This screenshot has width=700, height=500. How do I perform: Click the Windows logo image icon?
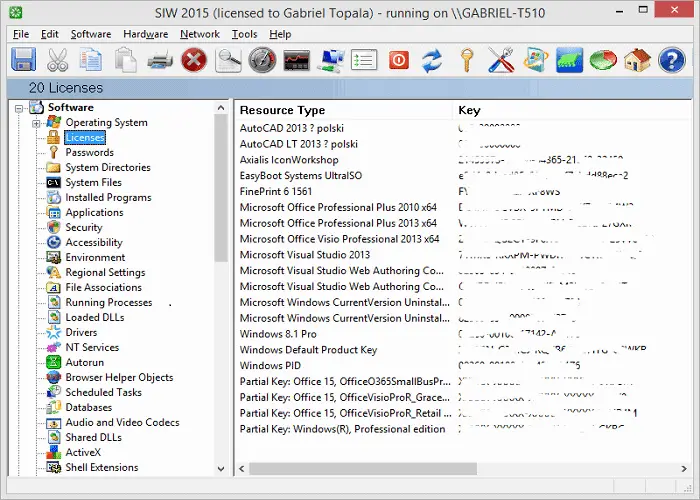tap(535, 60)
